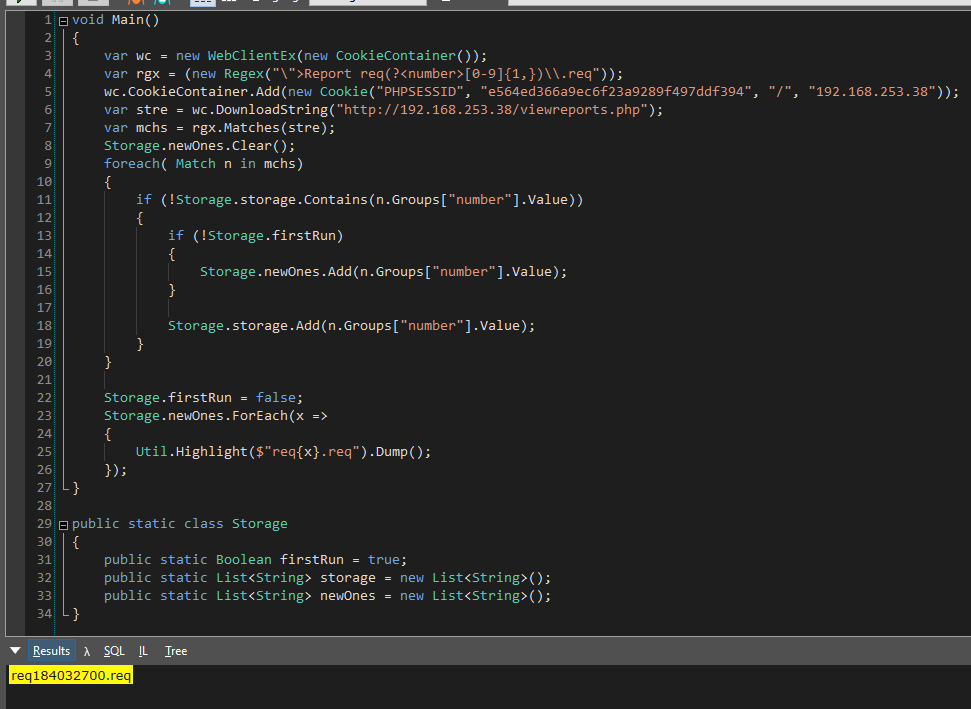Viewport: 971px width, 709px height.
Task: Place cursor on Storage.newOnes.Clear() line
Action: pyautogui.click(x=186, y=146)
